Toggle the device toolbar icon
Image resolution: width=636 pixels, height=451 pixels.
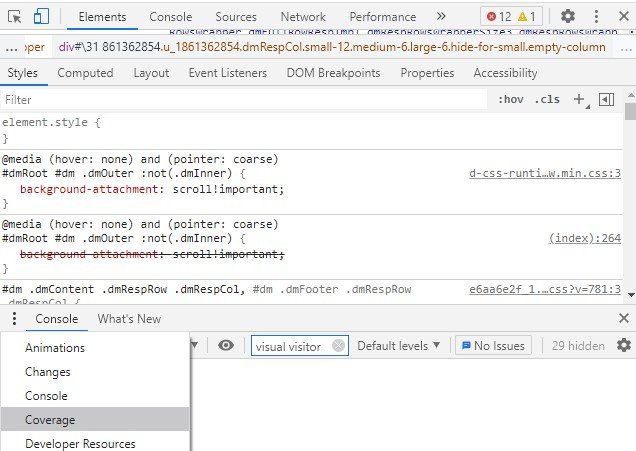41,17
